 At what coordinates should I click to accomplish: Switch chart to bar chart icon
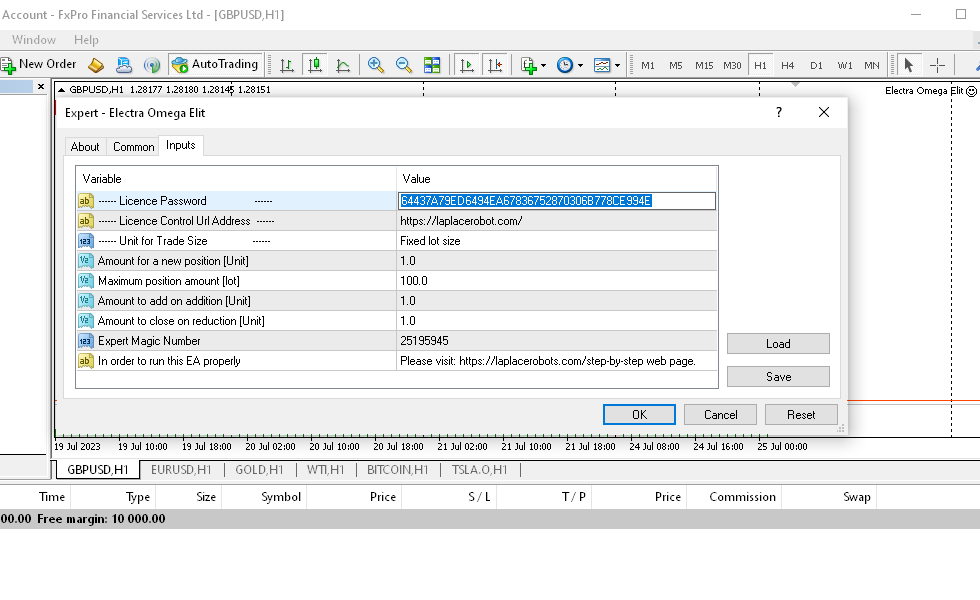(x=287, y=65)
